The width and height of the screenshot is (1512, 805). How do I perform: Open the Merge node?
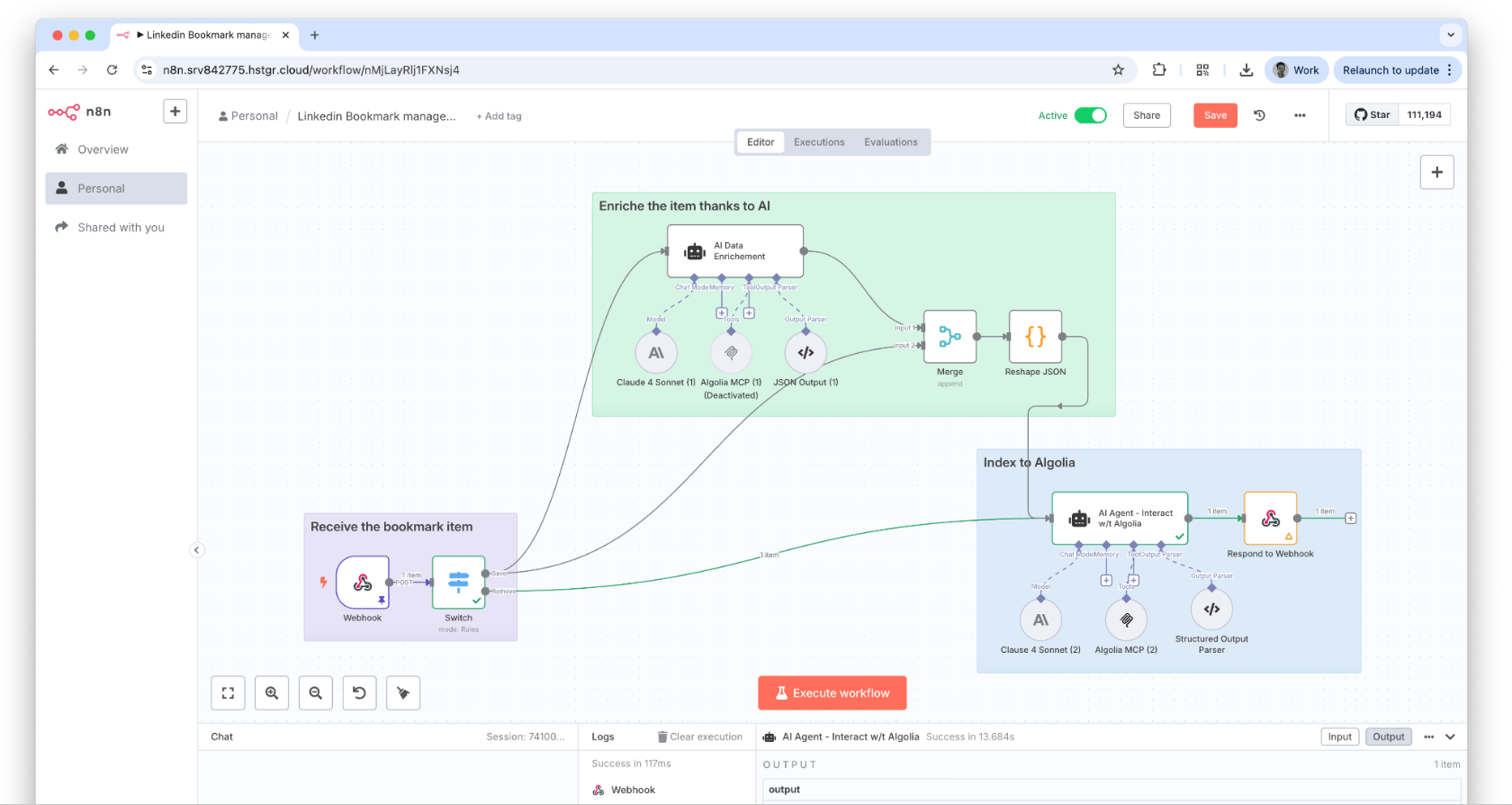pyautogui.click(x=950, y=337)
